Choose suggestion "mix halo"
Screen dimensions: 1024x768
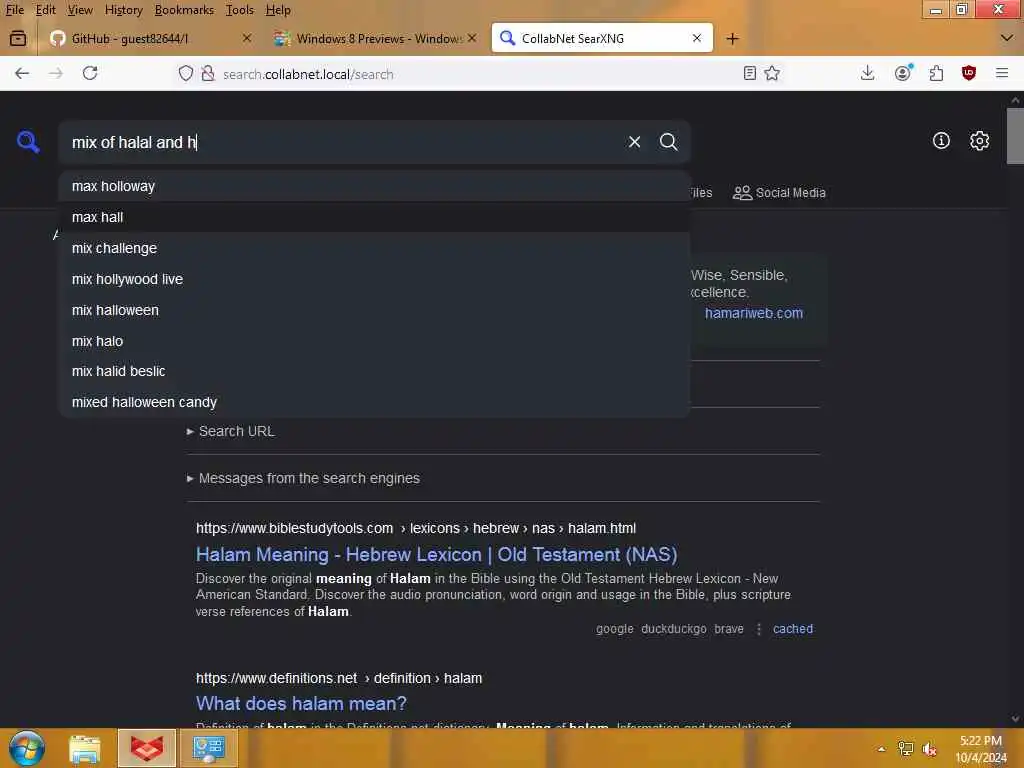[374, 341]
